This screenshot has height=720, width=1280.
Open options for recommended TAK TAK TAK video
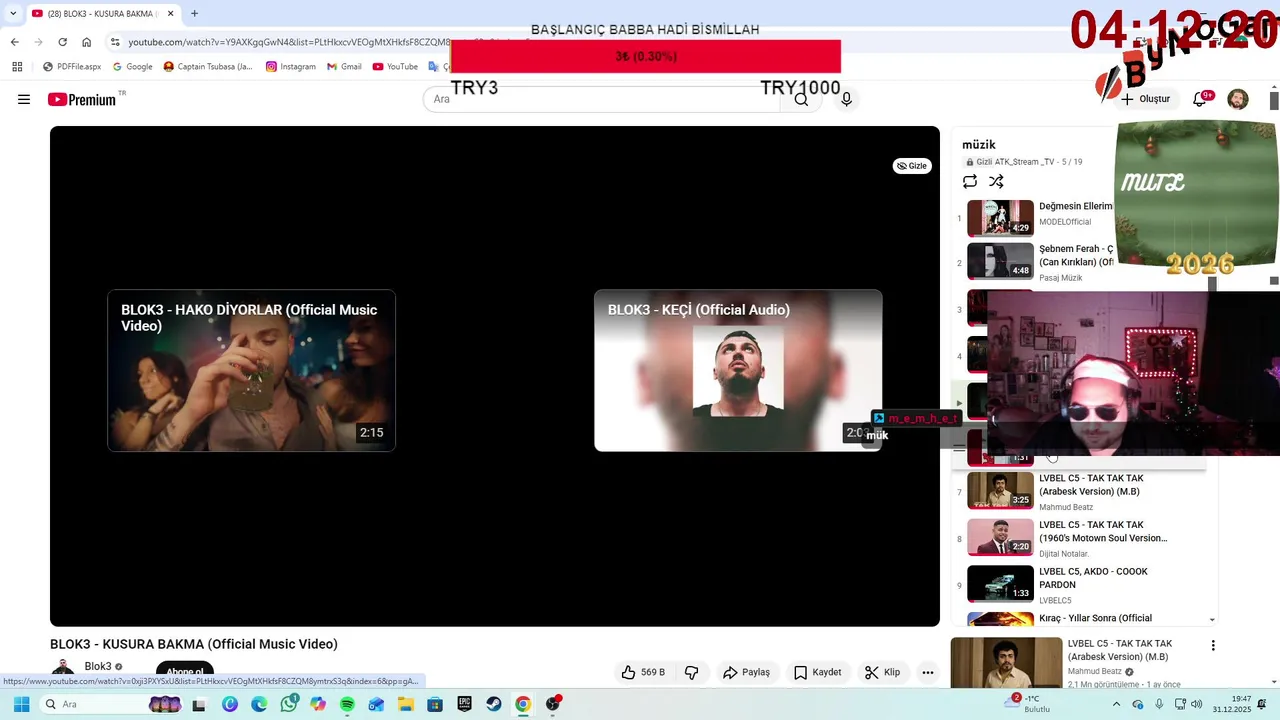tap(1213, 646)
